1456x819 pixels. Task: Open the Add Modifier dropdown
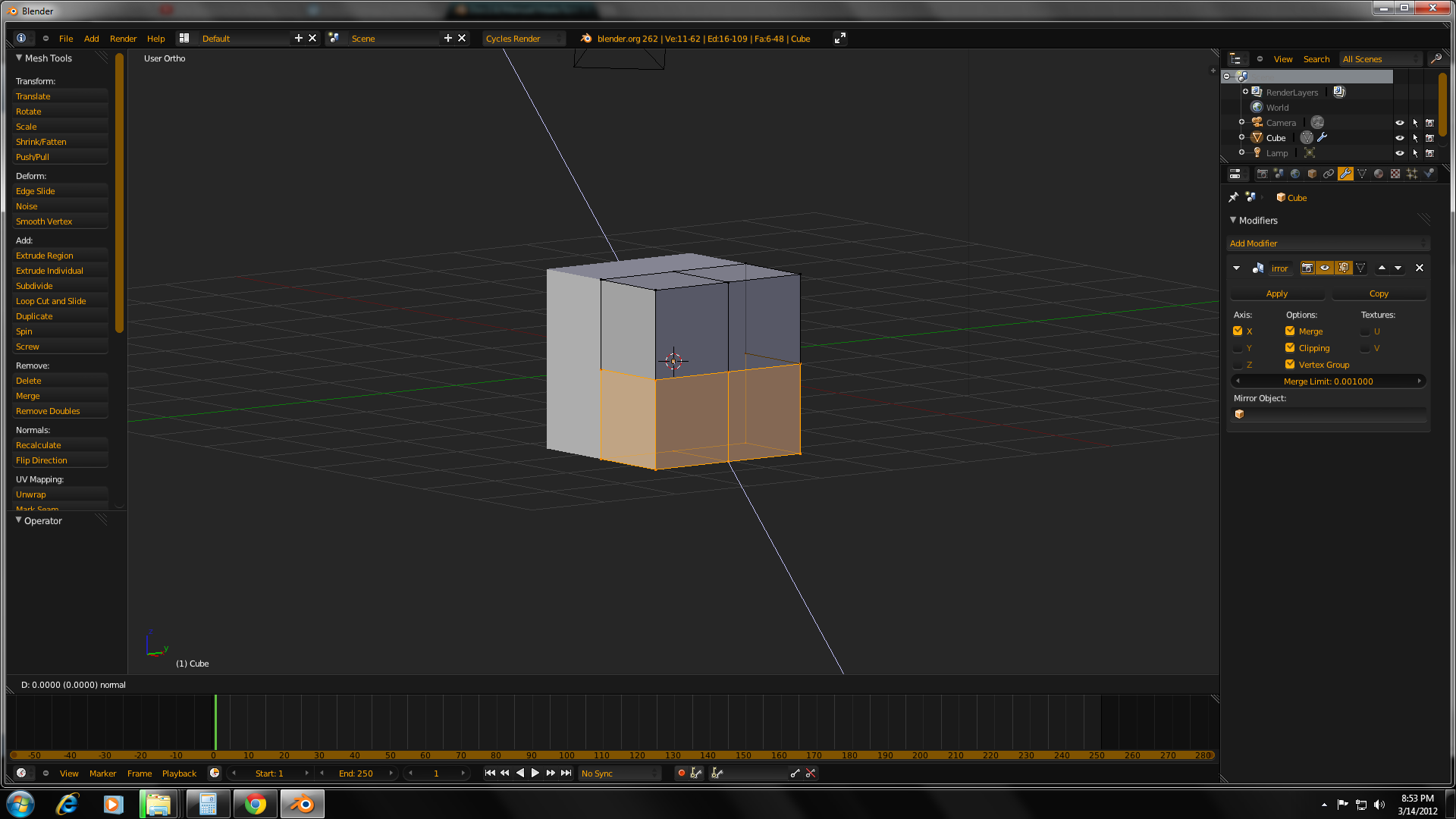1329,243
